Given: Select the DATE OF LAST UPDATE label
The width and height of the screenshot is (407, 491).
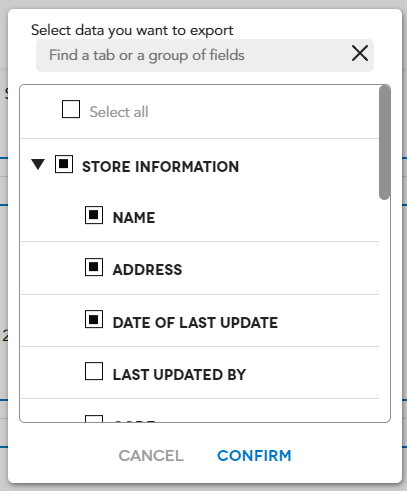Looking at the screenshot, I should coord(195,323).
